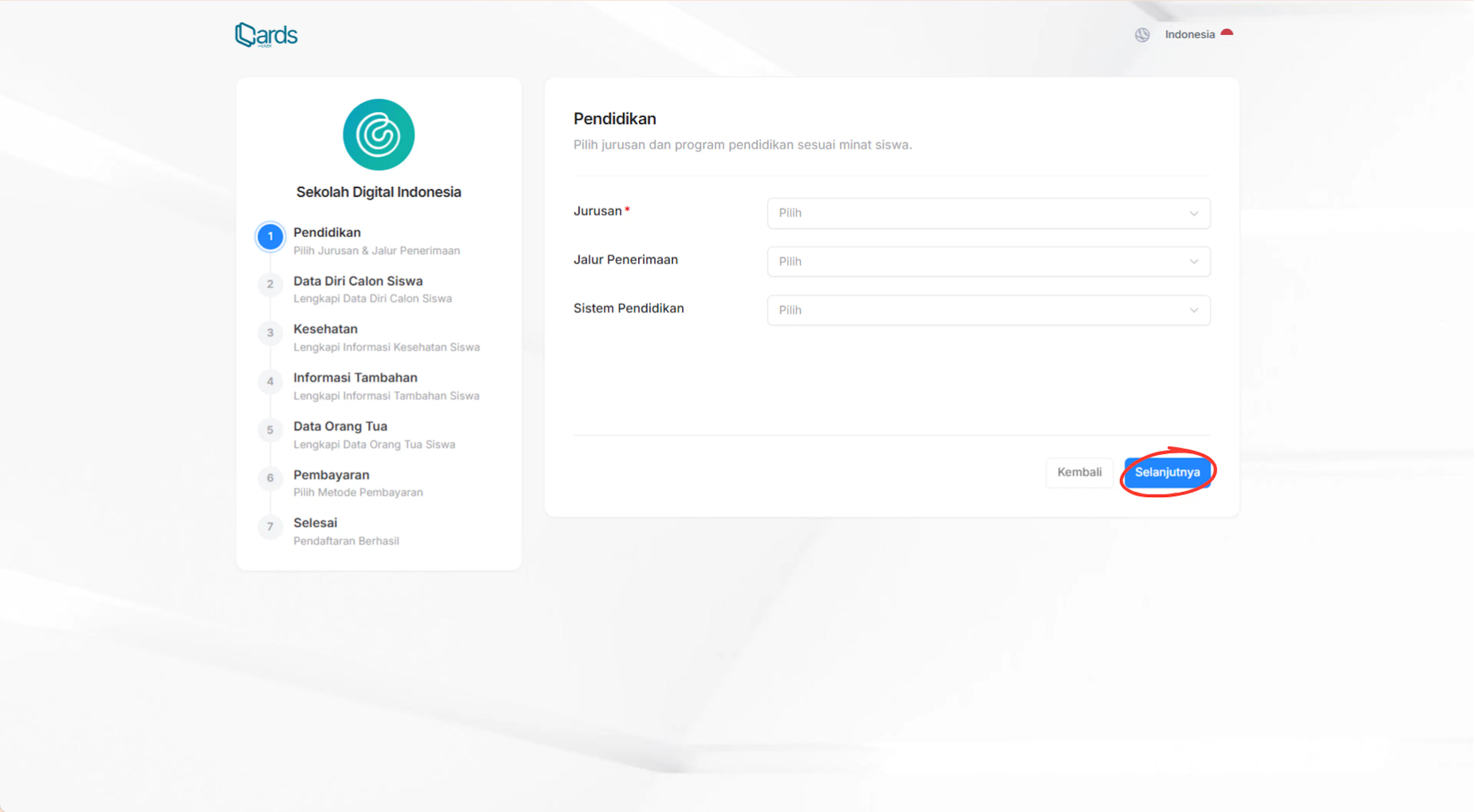The image size is (1475, 812).
Task: Click the Jurusan field label
Action: [x=598, y=211]
